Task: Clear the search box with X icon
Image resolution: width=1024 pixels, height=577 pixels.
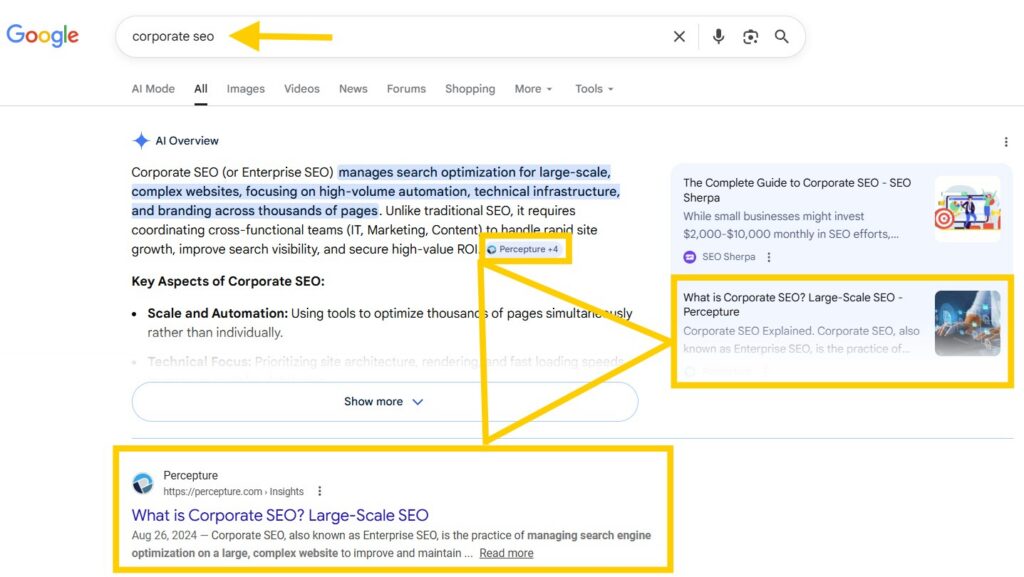Action: click(679, 37)
